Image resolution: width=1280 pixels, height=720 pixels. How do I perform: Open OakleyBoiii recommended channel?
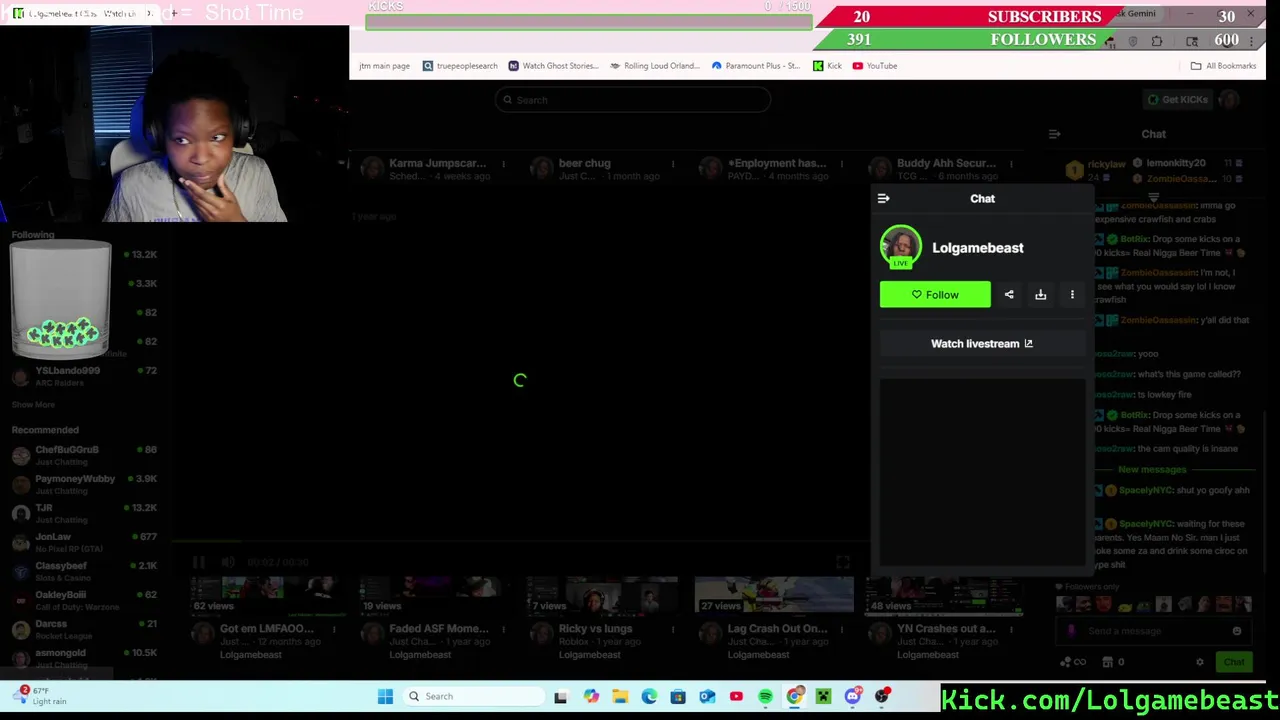[x=84, y=600]
